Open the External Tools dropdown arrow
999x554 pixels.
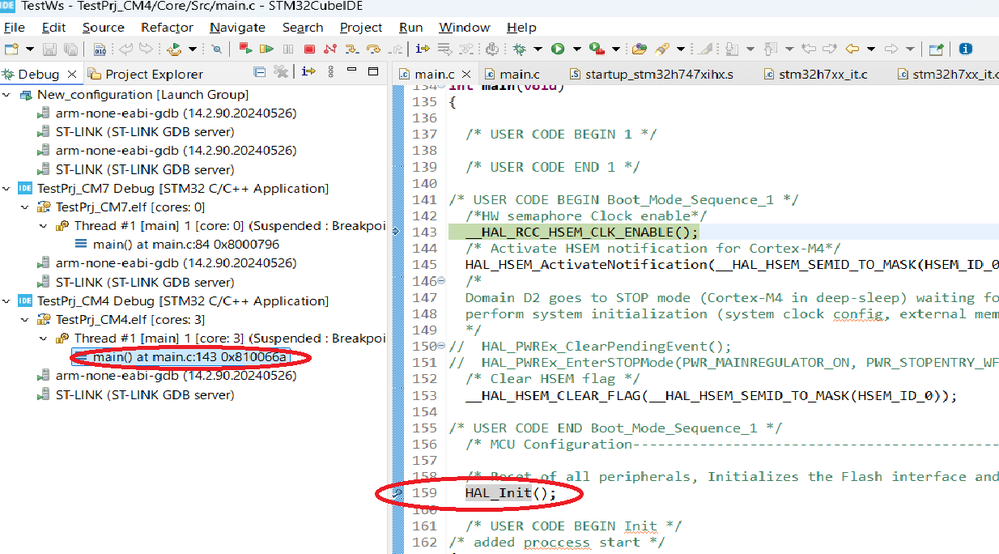[615, 49]
